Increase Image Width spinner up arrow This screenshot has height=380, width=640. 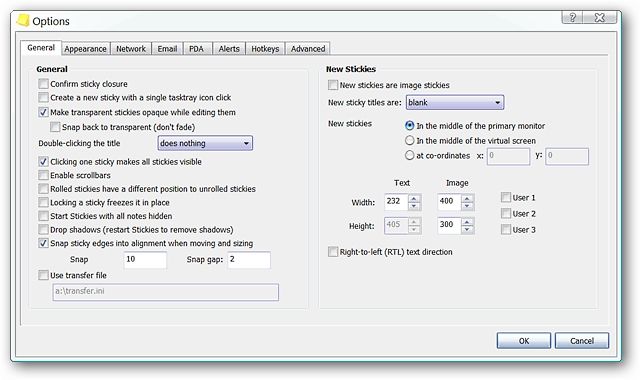pyautogui.click(x=467, y=198)
